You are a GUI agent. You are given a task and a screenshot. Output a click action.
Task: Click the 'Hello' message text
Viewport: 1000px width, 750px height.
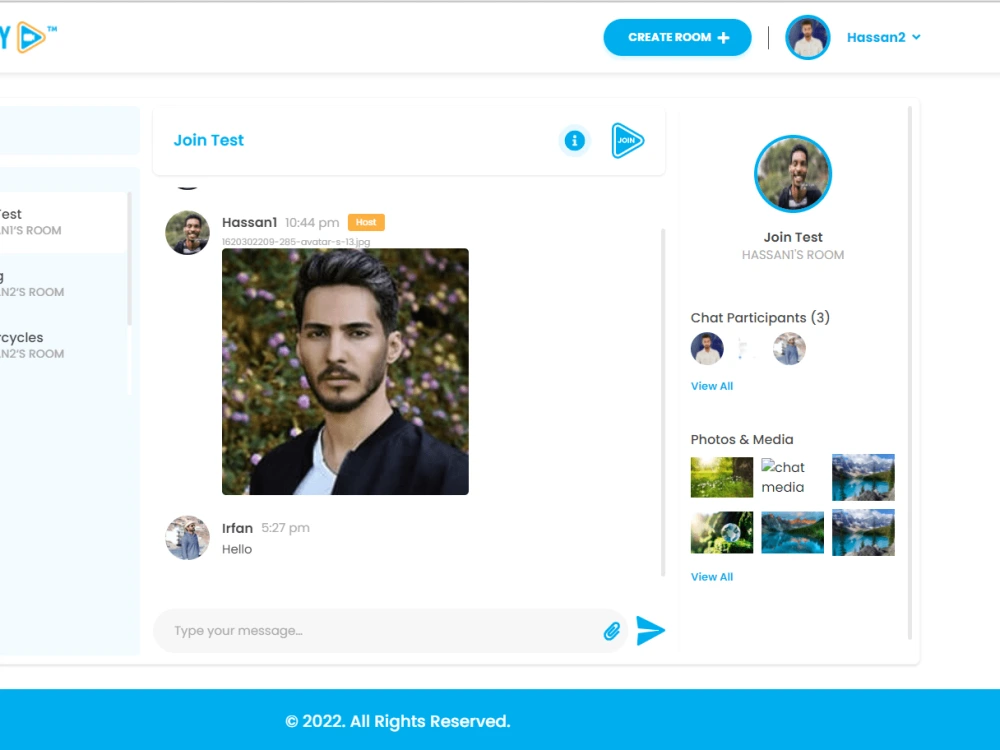click(x=237, y=549)
